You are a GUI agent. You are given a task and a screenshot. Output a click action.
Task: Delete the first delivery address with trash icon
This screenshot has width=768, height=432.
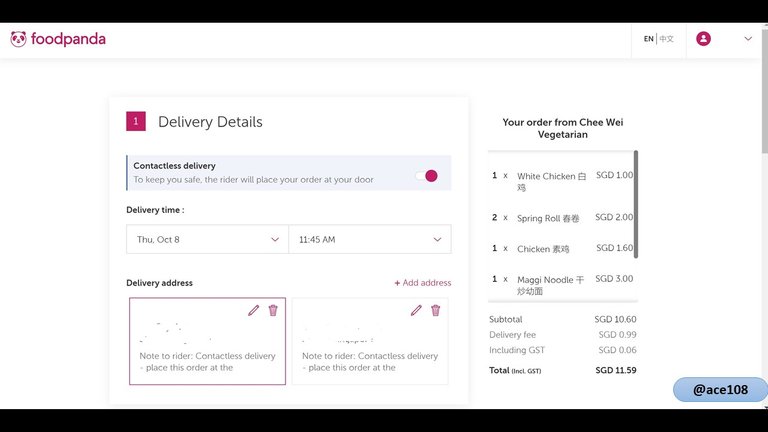pos(273,310)
